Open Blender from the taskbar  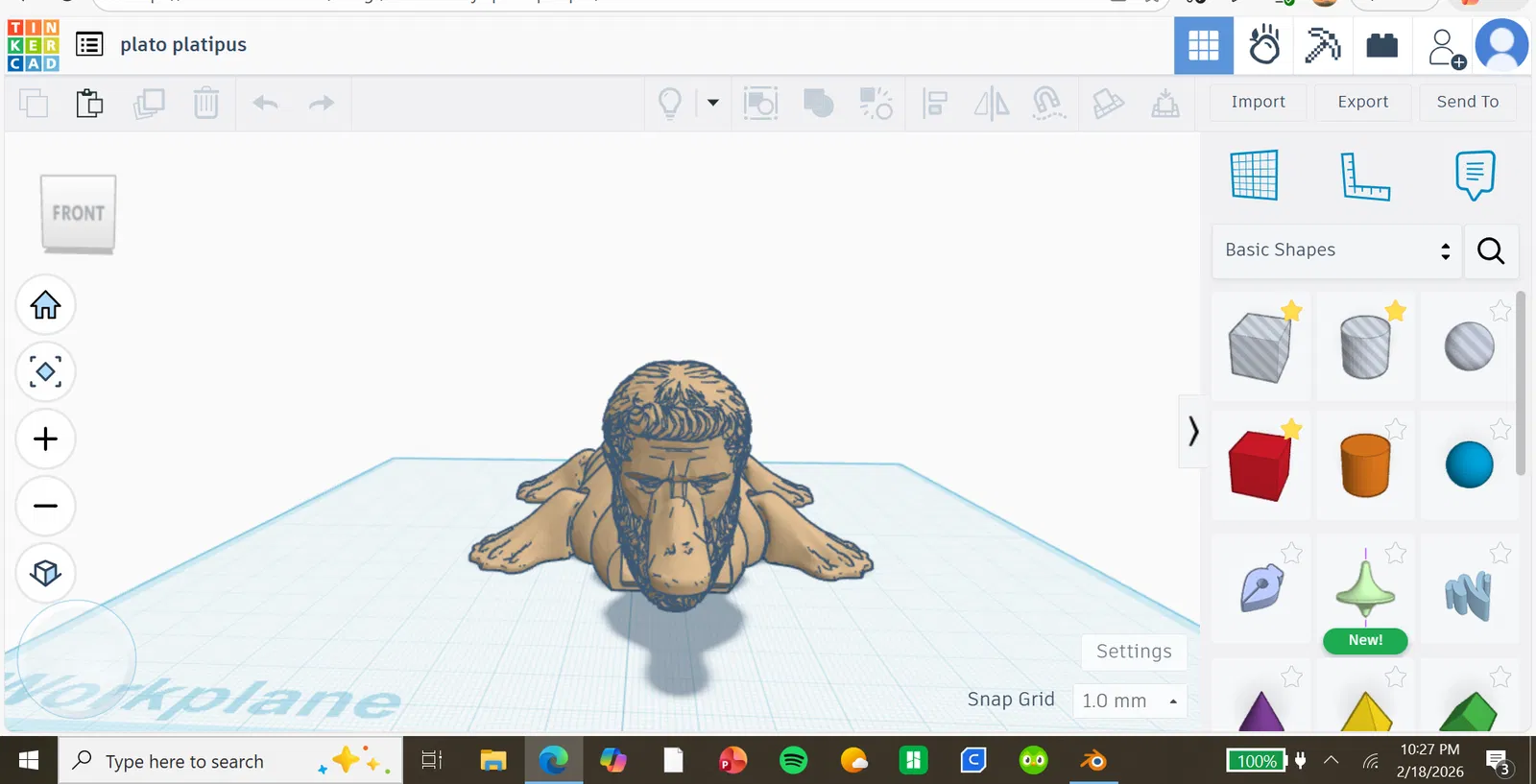coord(1093,761)
